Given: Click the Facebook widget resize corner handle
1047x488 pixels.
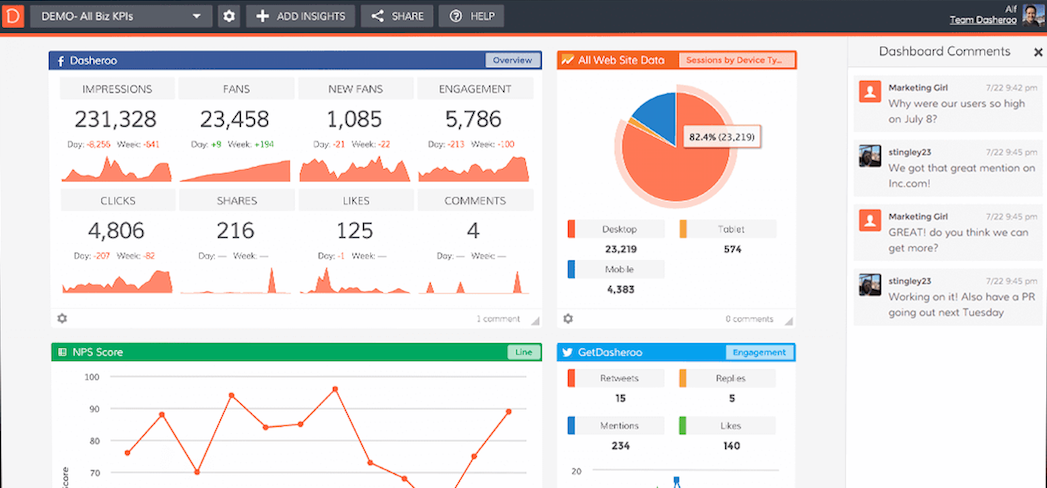Looking at the screenshot, I should [535, 321].
